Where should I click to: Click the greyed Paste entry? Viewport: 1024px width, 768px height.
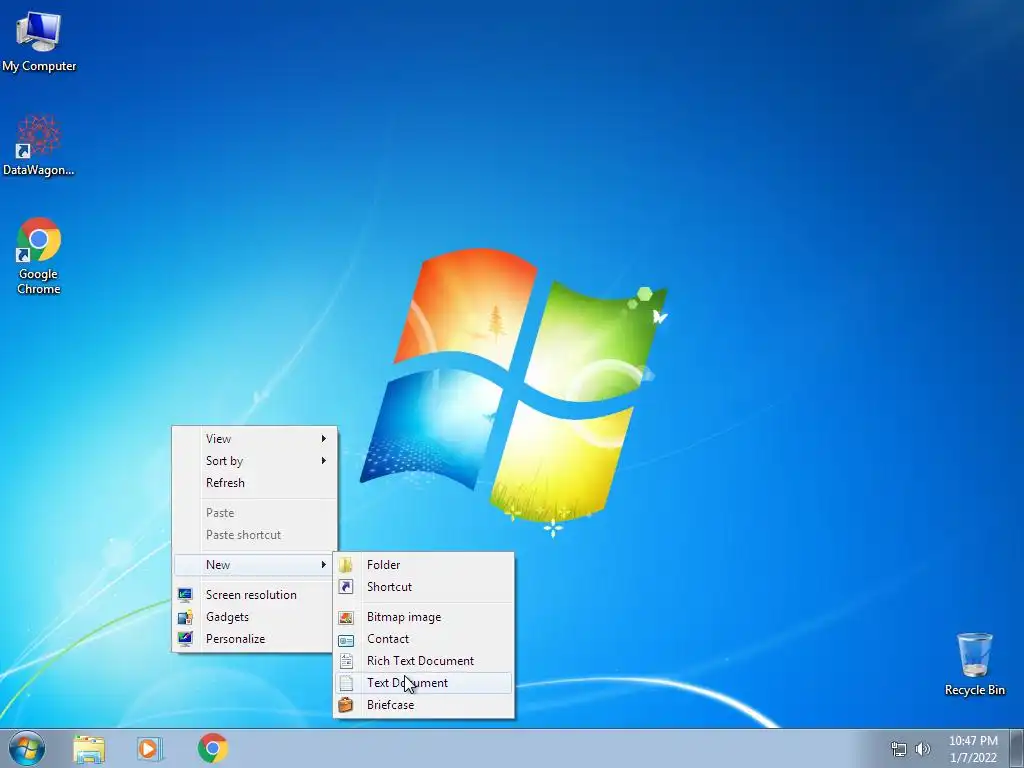click(x=255, y=513)
